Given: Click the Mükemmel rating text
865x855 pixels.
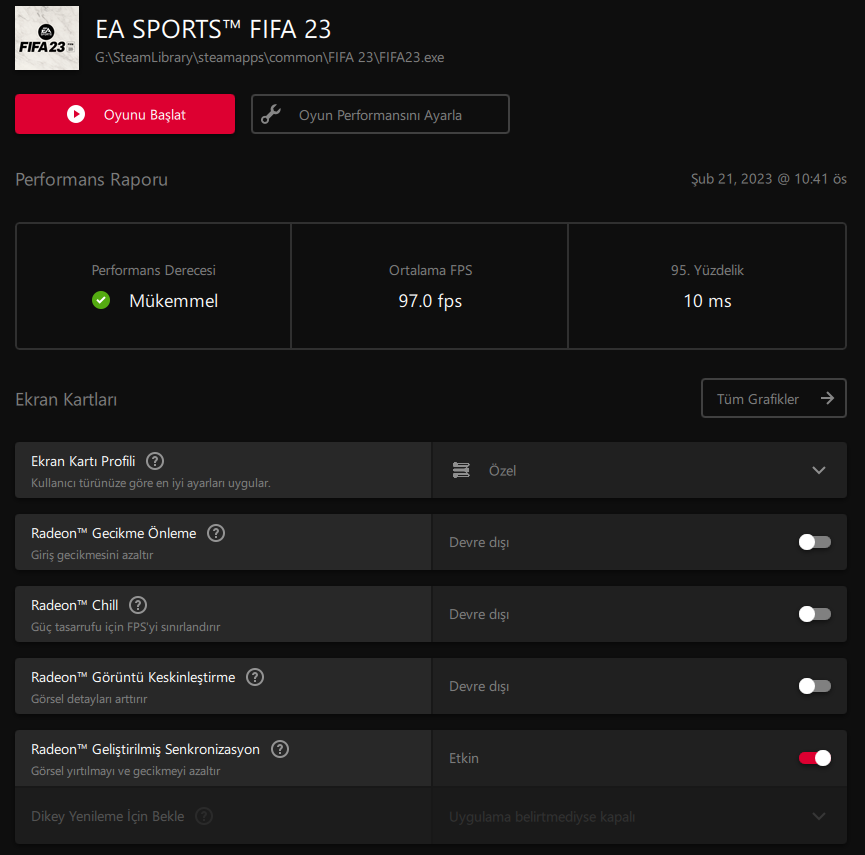Looking at the screenshot, I should pyautogui.click(x=173, y=301).
